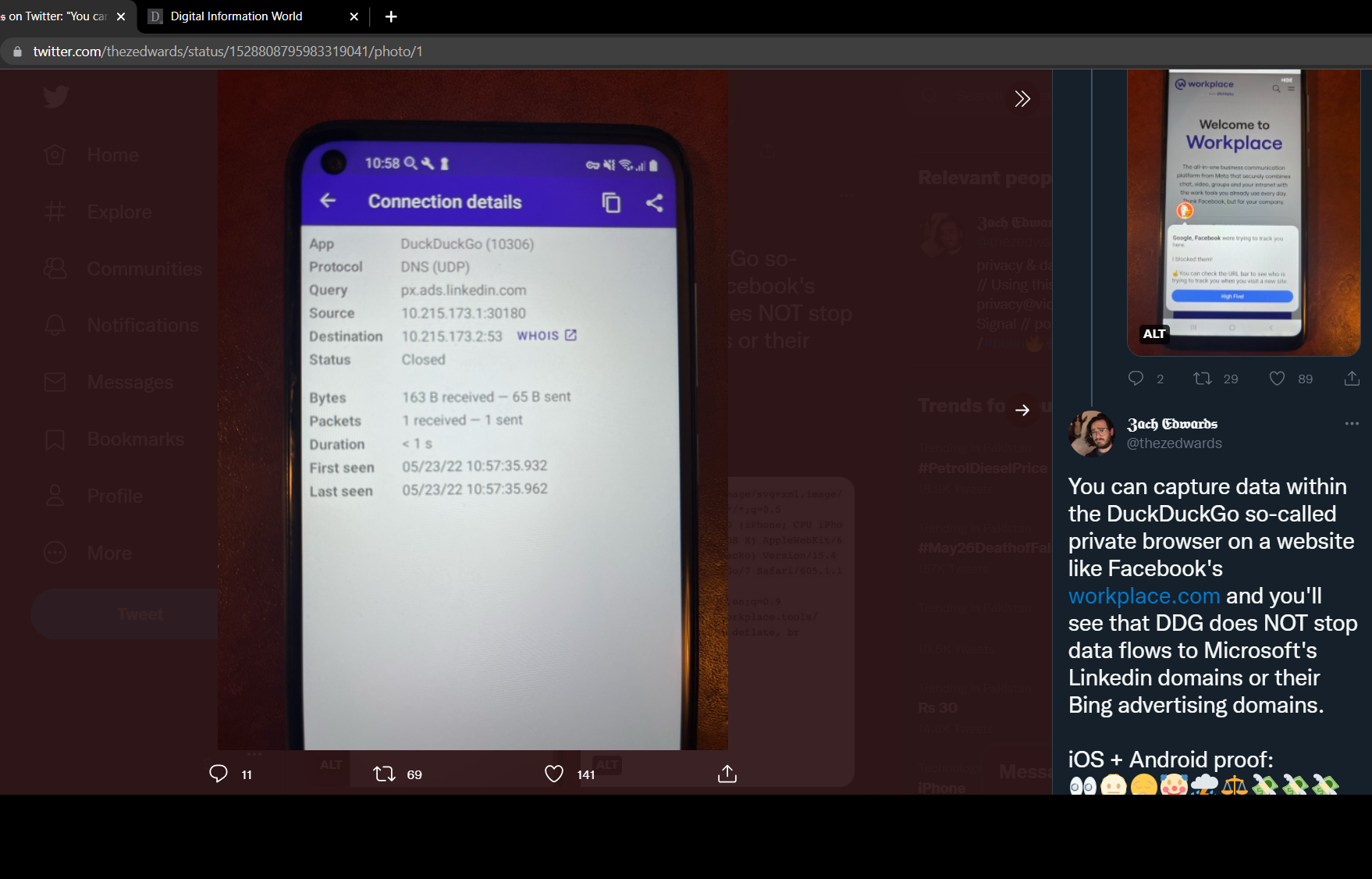The image size is (1372, 879).
Task: Click the Bookmarks ribbon icon
Action: coord(55,440)
